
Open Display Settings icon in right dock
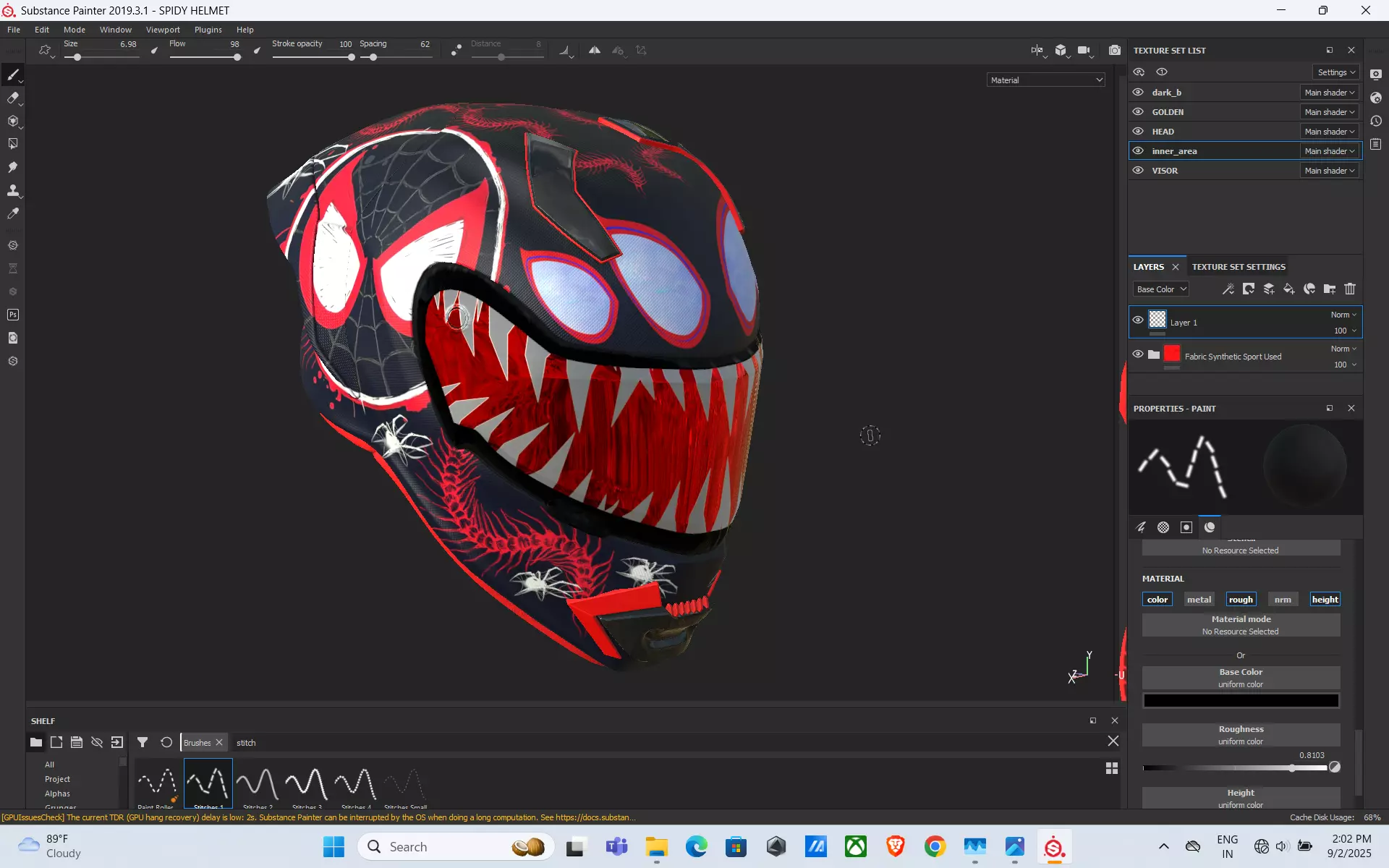pyautogui.click(x=1376, y=75)
